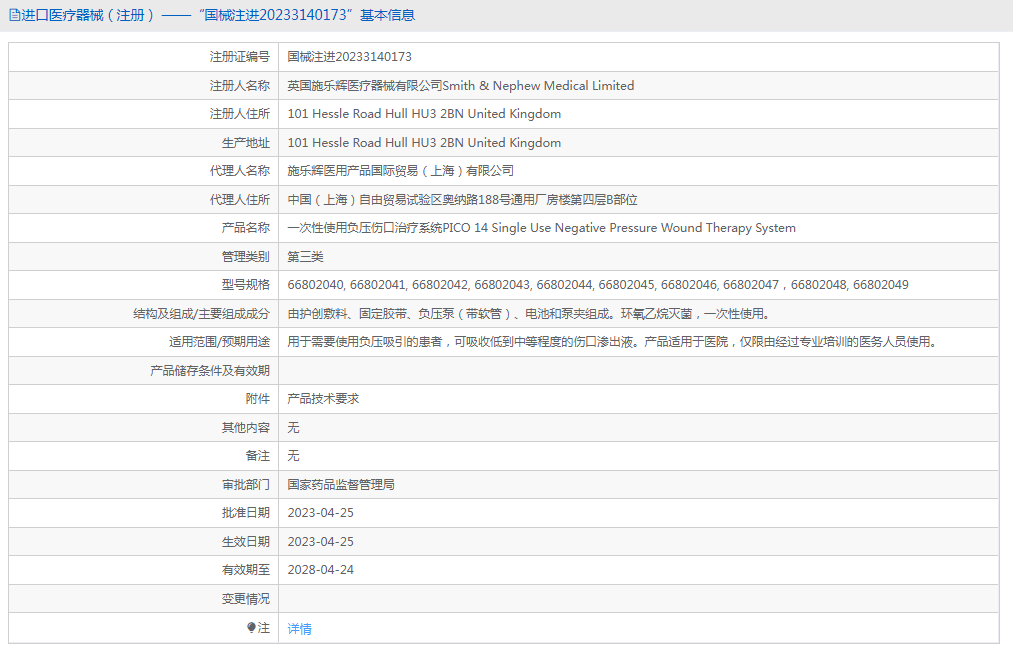
Task: Select the 生产地址 address value
Action: (424, 143)
